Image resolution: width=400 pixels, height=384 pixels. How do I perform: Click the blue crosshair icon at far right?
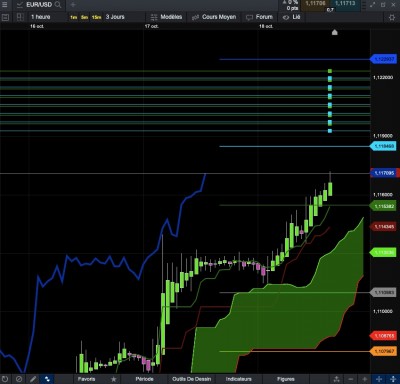pyautogui.click(x=393, y=379)
